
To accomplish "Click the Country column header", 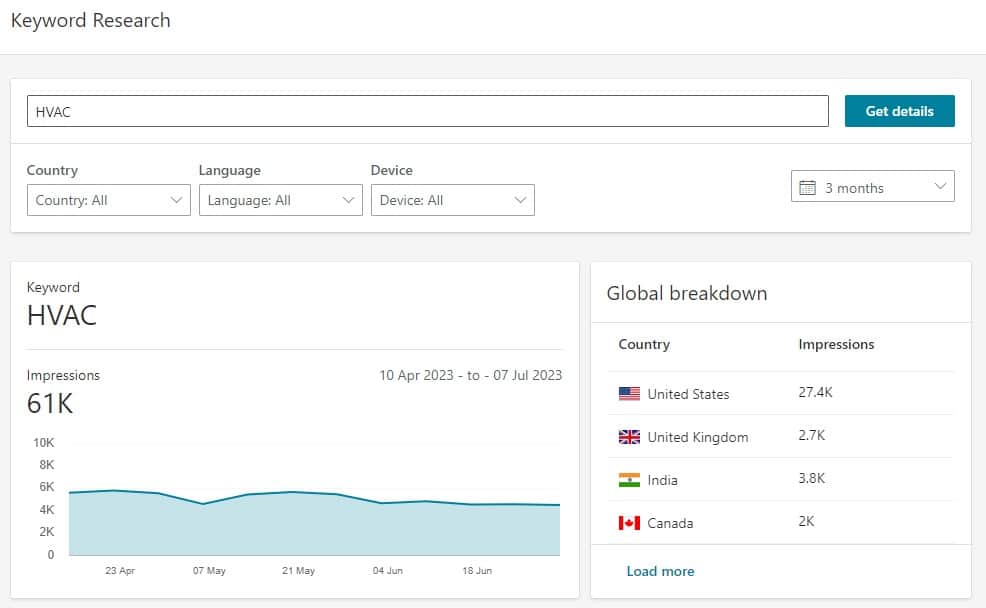I will tap(644, 344).
